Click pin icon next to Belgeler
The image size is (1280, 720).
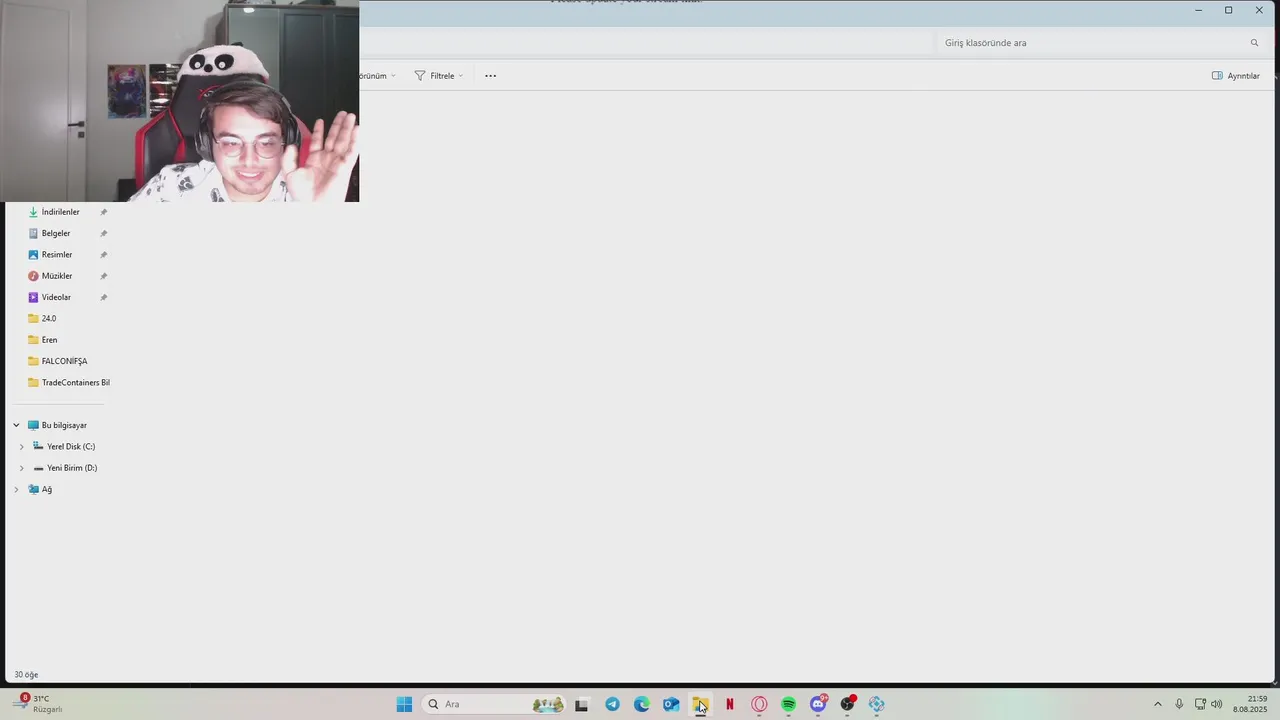click(103, 233)
